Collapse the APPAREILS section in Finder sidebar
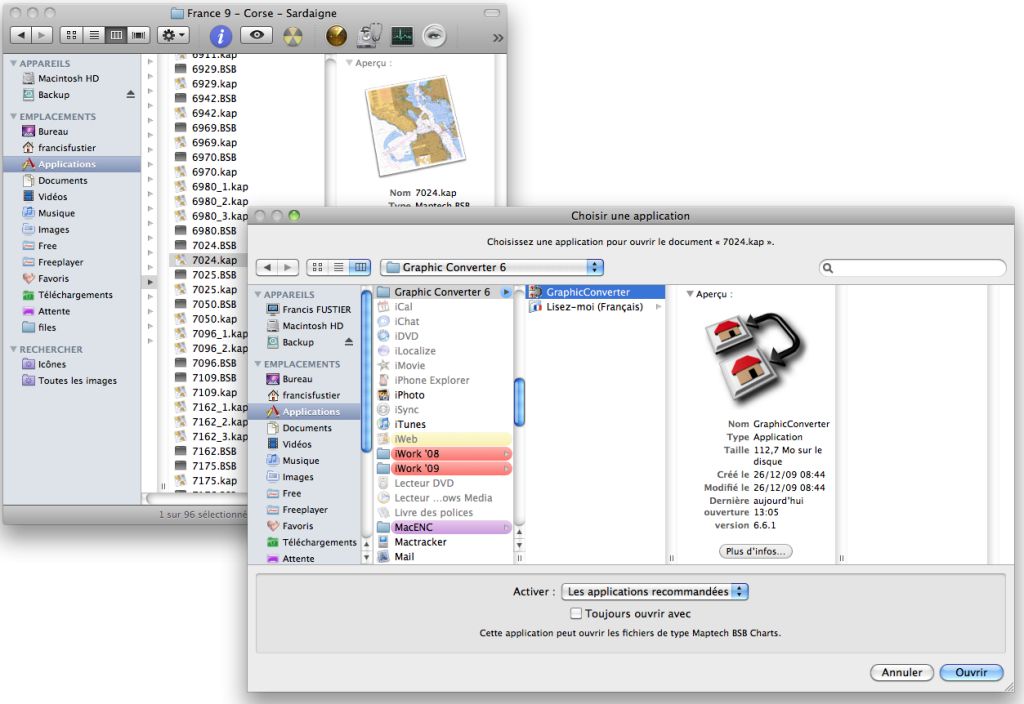Viewport: 1024px width, 704px height. click(14, 63)
